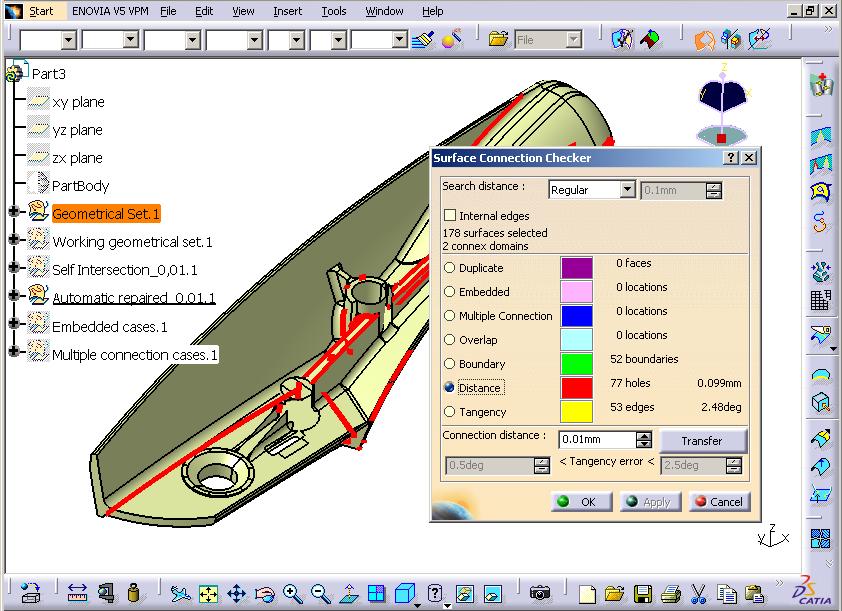Select PartBody in the specification tree
842x611 pixels.
tap(81, 186)
